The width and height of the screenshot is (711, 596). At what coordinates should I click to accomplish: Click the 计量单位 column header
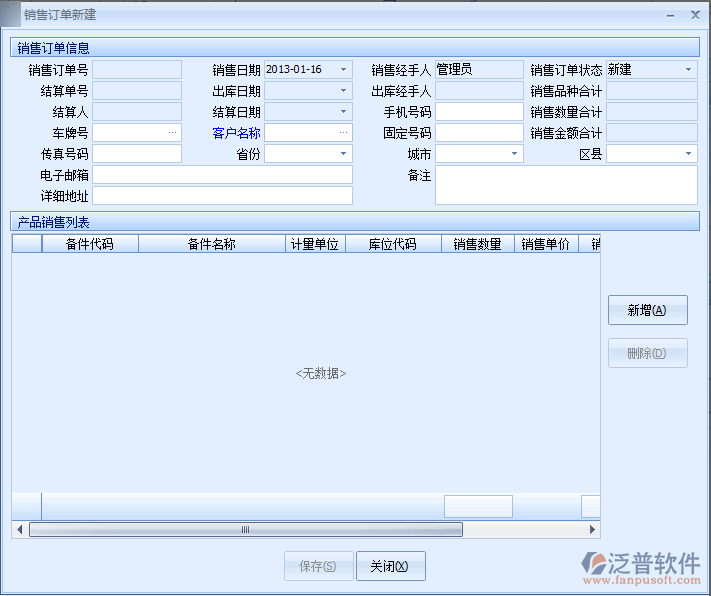(315, 244)
